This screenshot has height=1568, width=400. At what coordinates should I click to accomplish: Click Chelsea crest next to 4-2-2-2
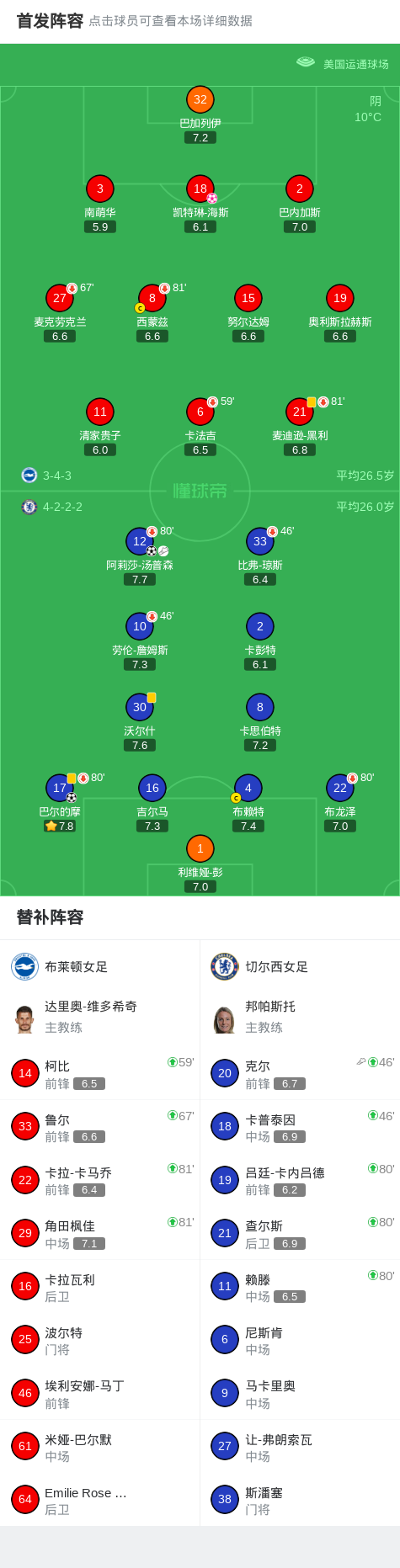(x=29, y=507)
